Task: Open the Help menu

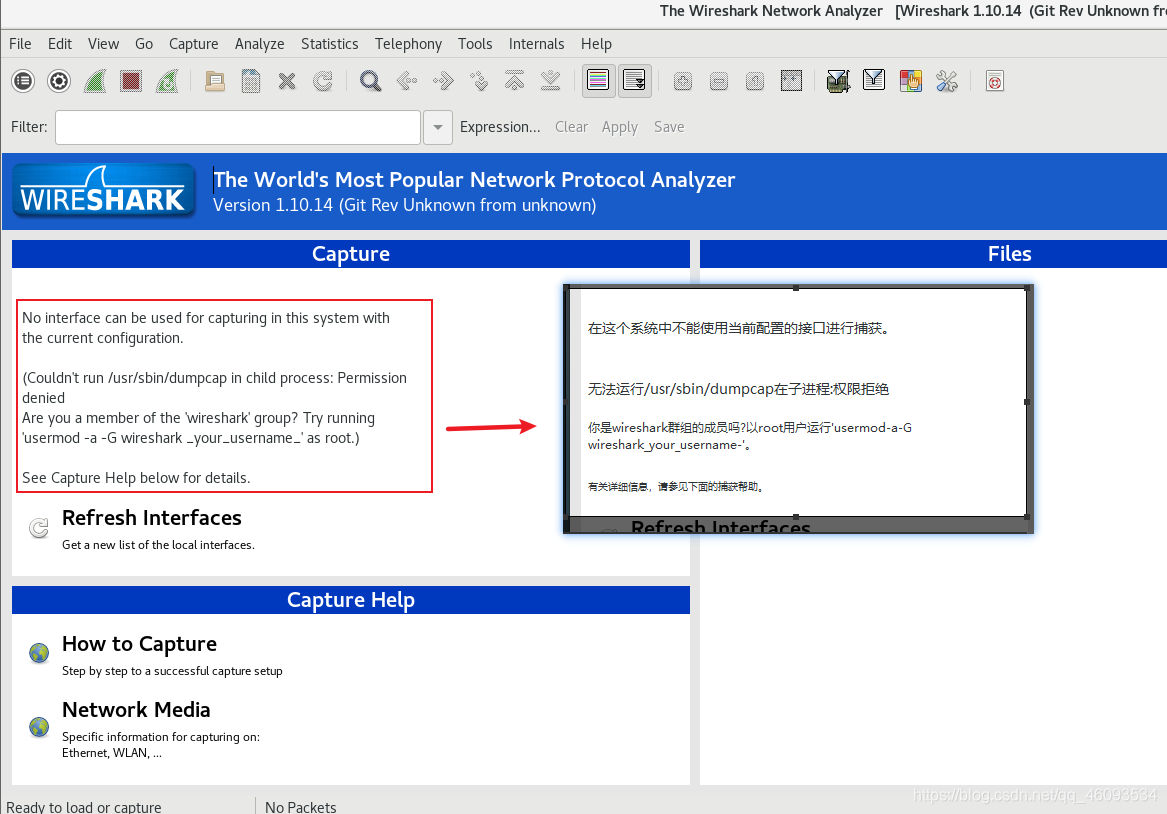Action: 596,44
